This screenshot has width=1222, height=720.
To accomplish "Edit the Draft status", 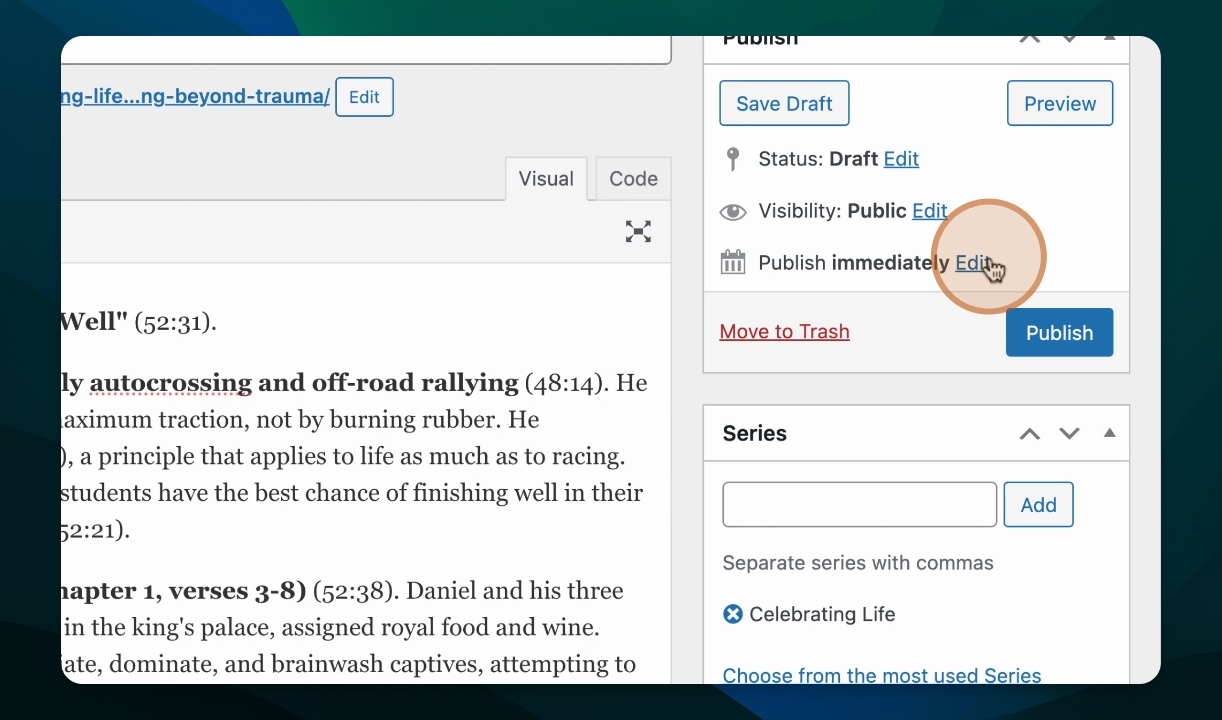I will 901,159.
